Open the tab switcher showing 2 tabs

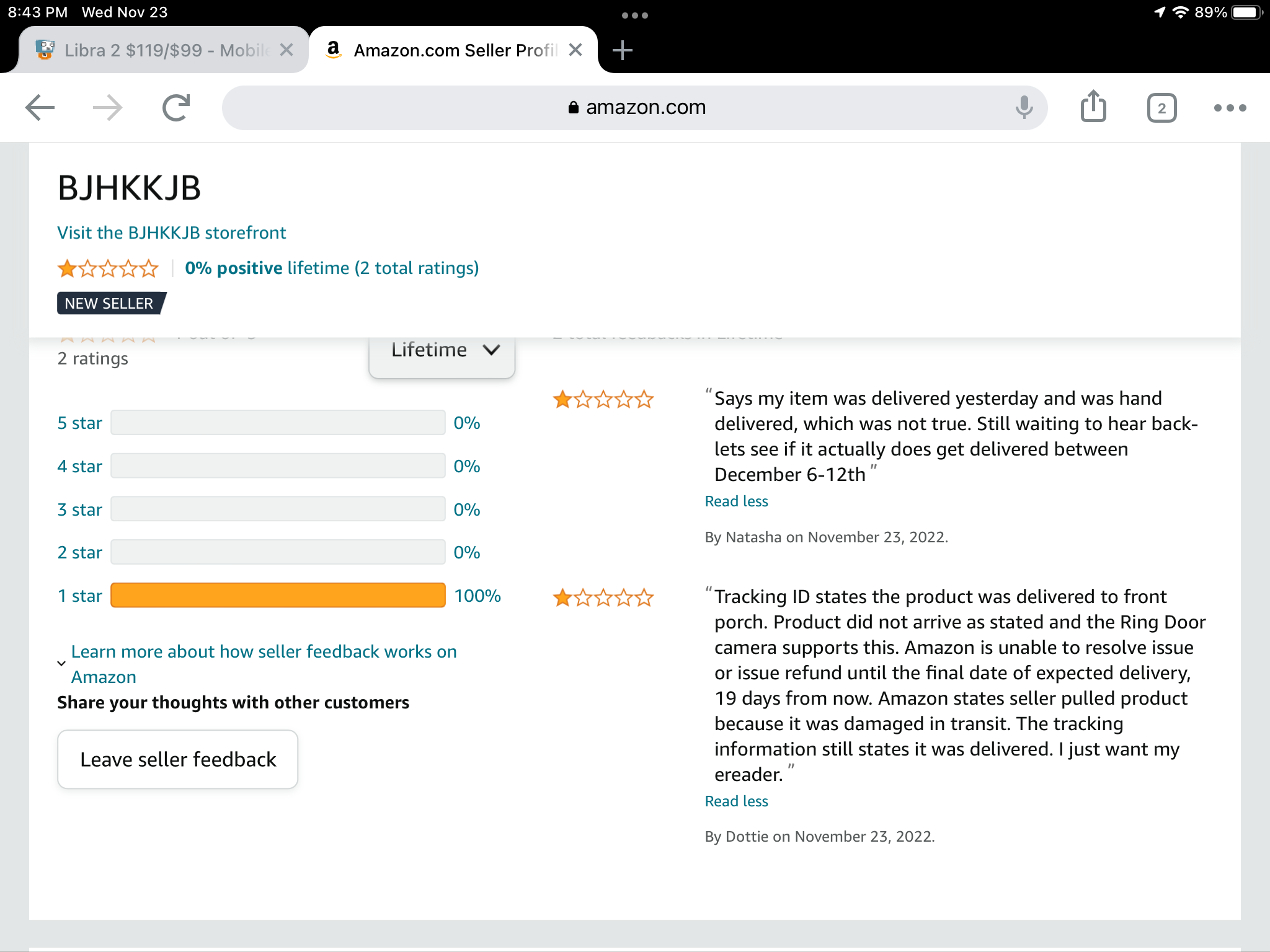pyautogui.click(x=1161, y=108)
